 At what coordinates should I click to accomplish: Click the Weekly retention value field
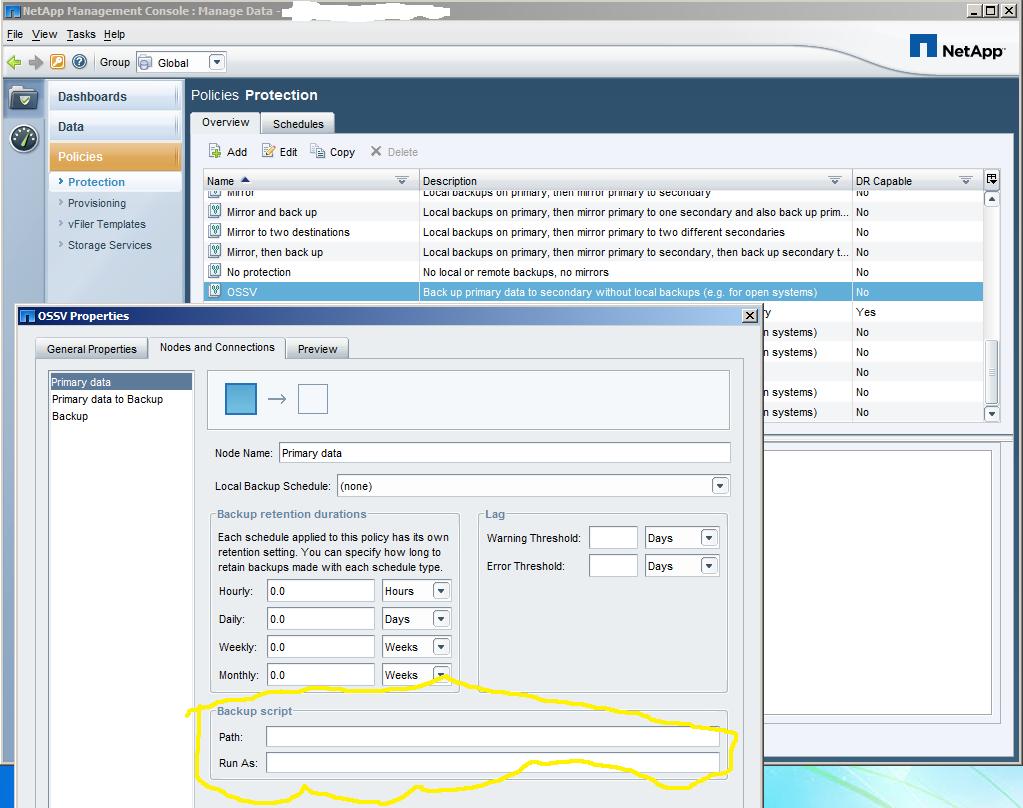tap(320, 647)
